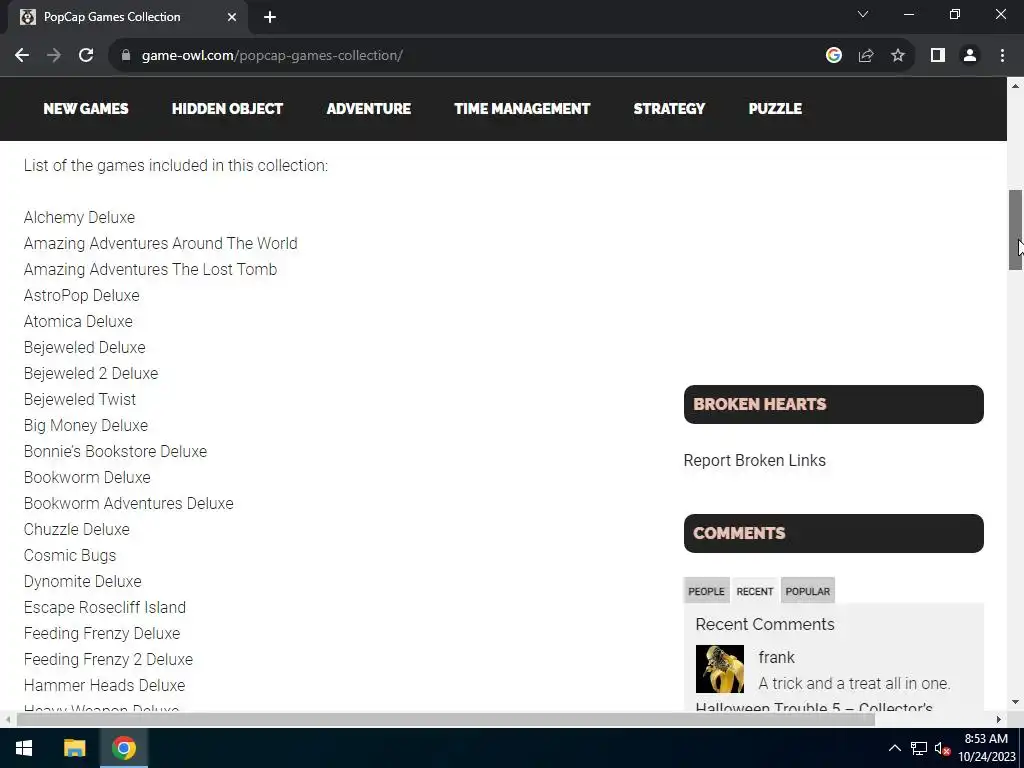
Task: Open the Chrome three-dot menu
Action: tap(1002, 56)
